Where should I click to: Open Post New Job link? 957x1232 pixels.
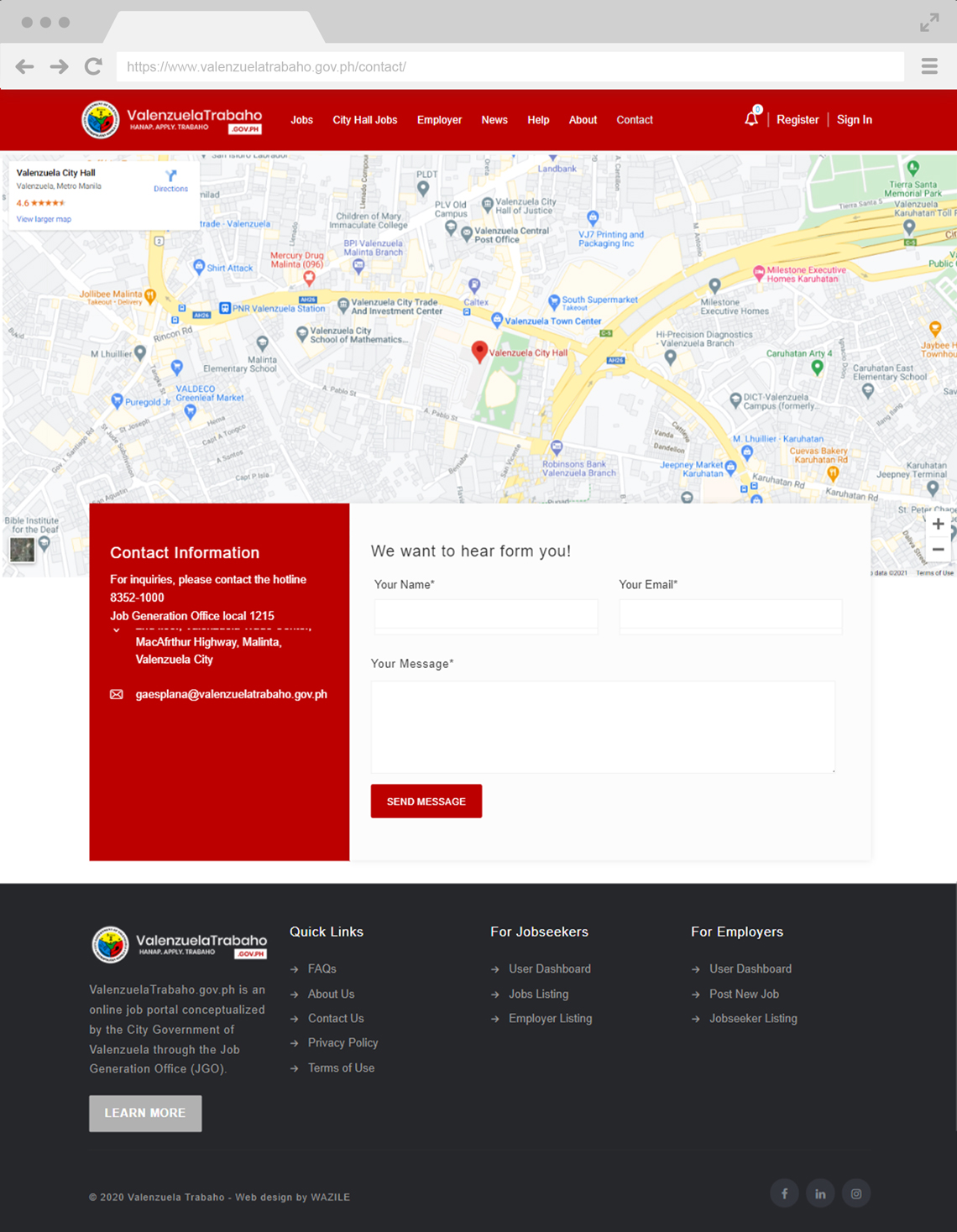coord(745,994)
